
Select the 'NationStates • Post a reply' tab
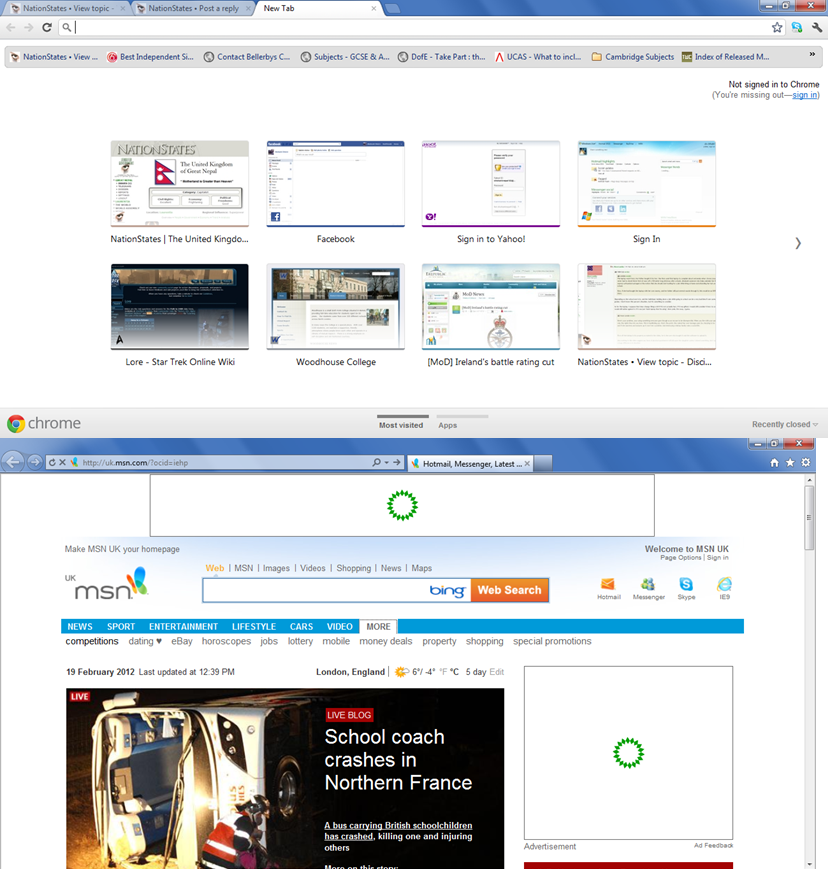coord(190,8)
